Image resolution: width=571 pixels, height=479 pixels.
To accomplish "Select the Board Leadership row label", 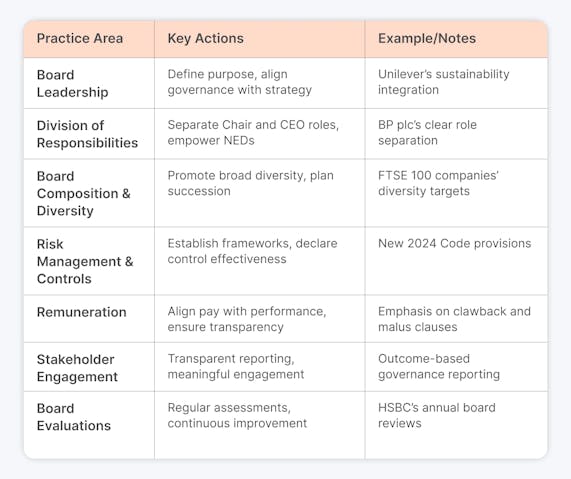I will pos(72,83).
